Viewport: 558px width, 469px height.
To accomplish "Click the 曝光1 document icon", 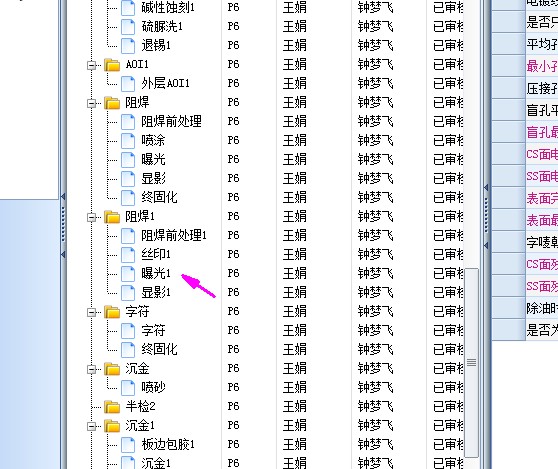I will (x=128, y=273).
